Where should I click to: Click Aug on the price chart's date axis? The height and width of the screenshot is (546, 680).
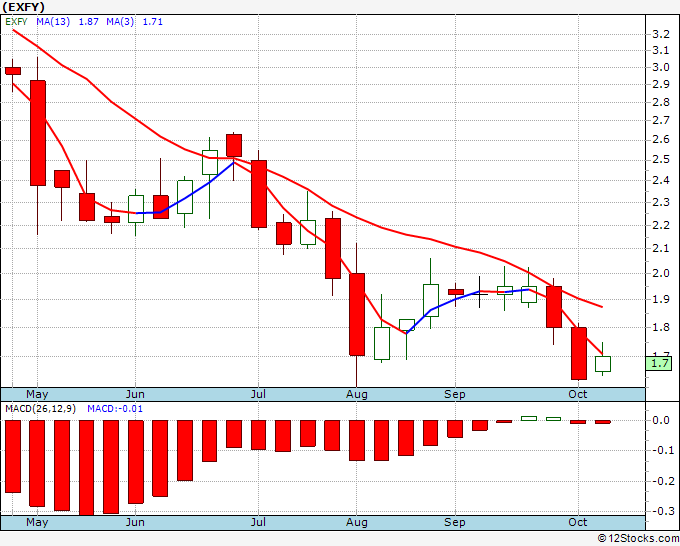356,394
